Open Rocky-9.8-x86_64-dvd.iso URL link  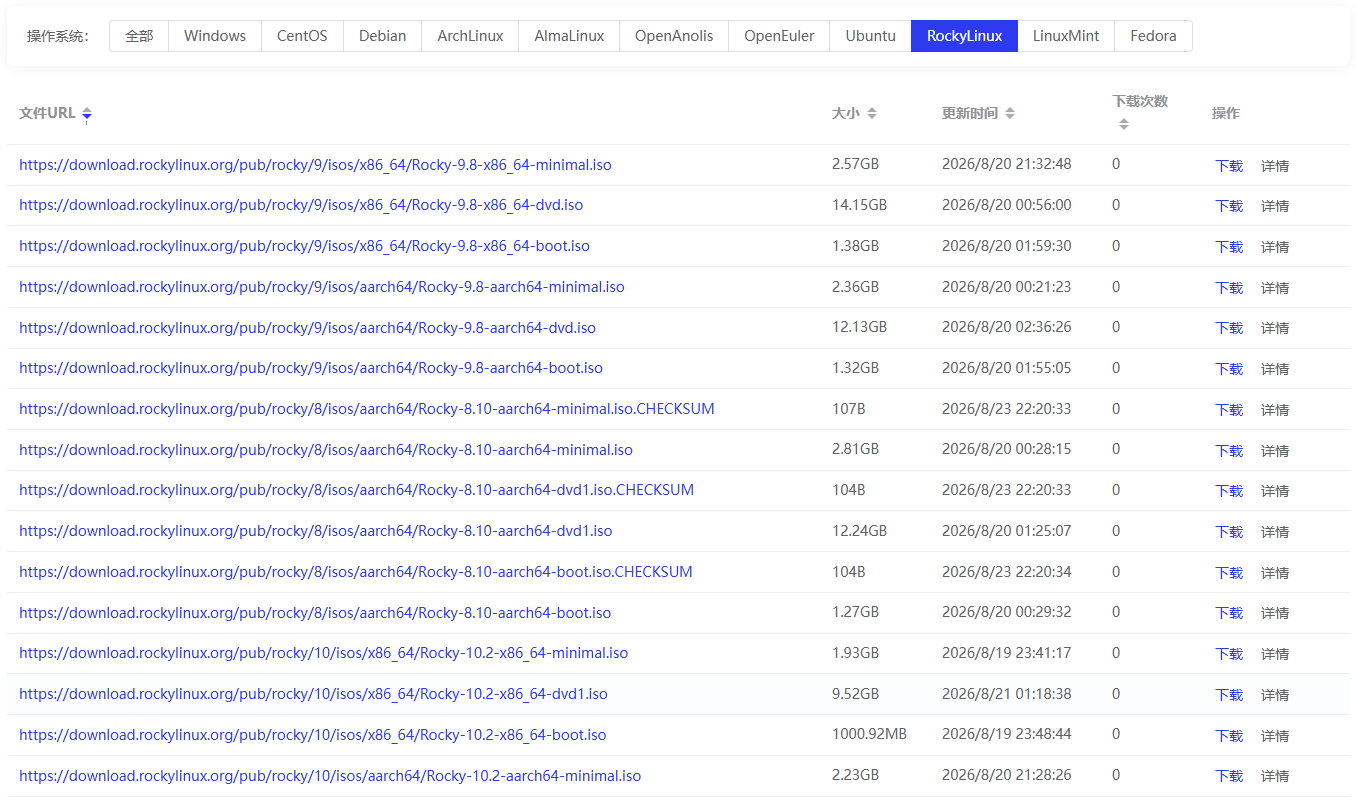[x=301, y=205]
